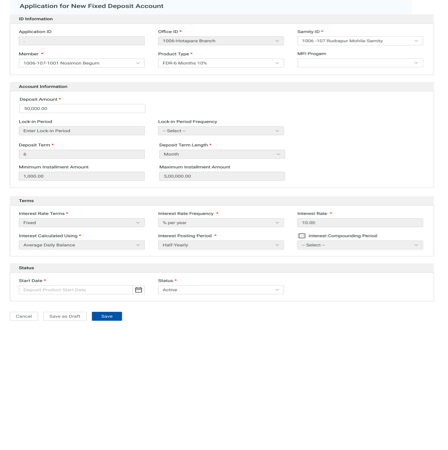Expand Interest Posting Period dropdown
The width and height of the screenshot is (448, 450).
tap(221, 245)
